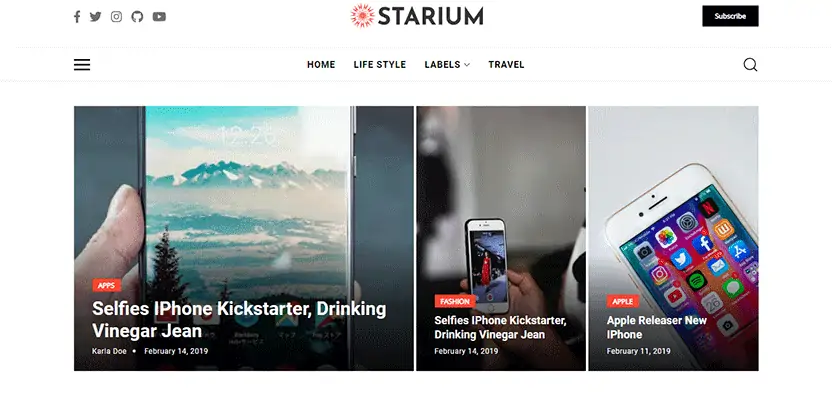The image size is (832, 400).
Task: Open the Apps category tag
Action: [x=107, y=285]
